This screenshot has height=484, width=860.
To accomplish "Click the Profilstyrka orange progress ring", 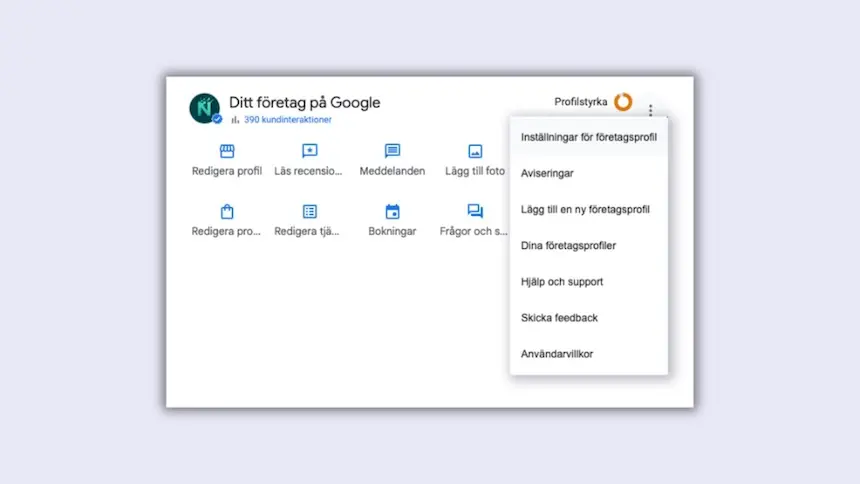I will point(623,102).
